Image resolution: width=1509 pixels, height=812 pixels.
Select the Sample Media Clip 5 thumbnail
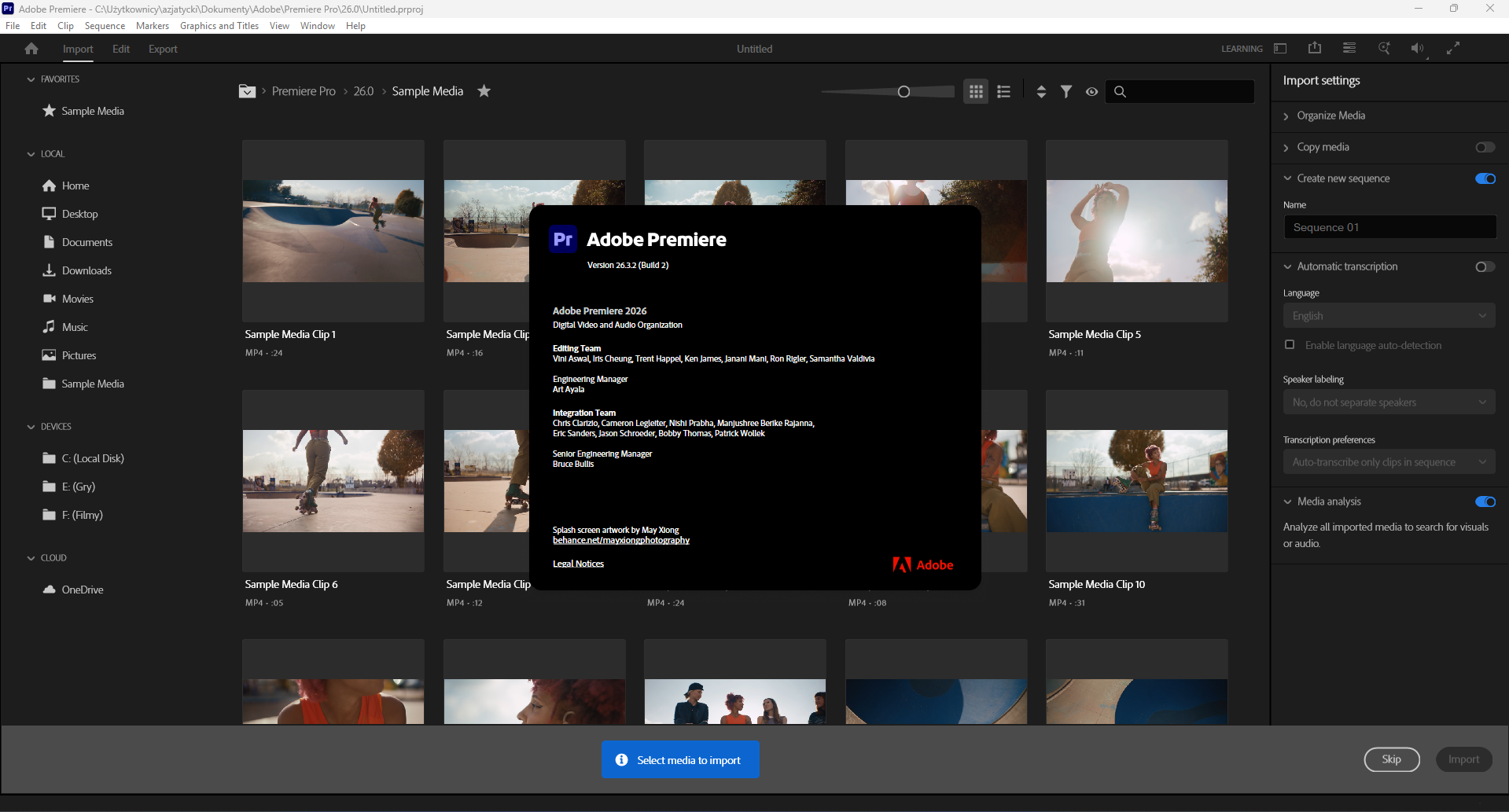pos(1137,231)
